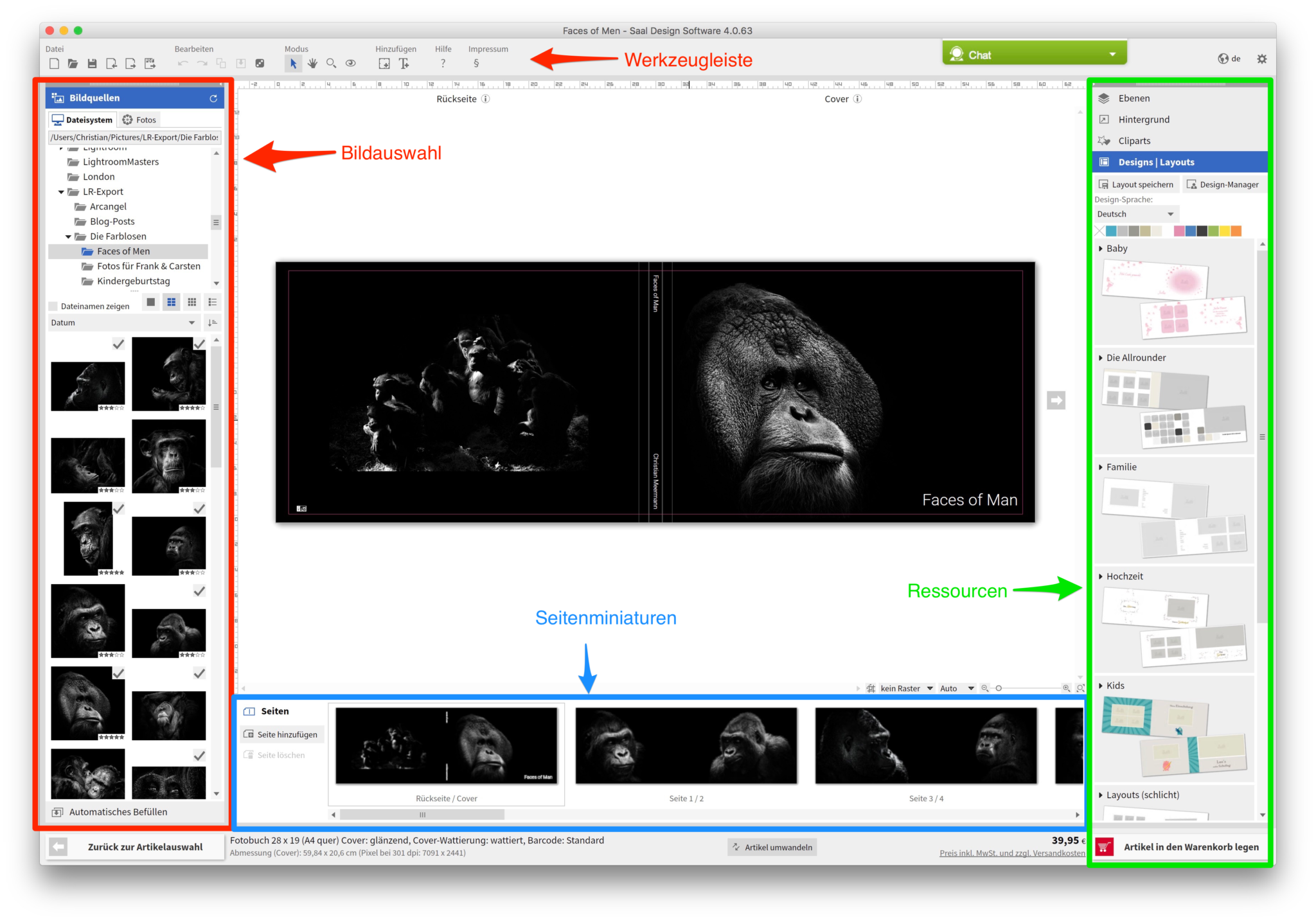Switch to the small grid thumbnail view
This screenshot has height=922, width=1316.
point(191,302)
